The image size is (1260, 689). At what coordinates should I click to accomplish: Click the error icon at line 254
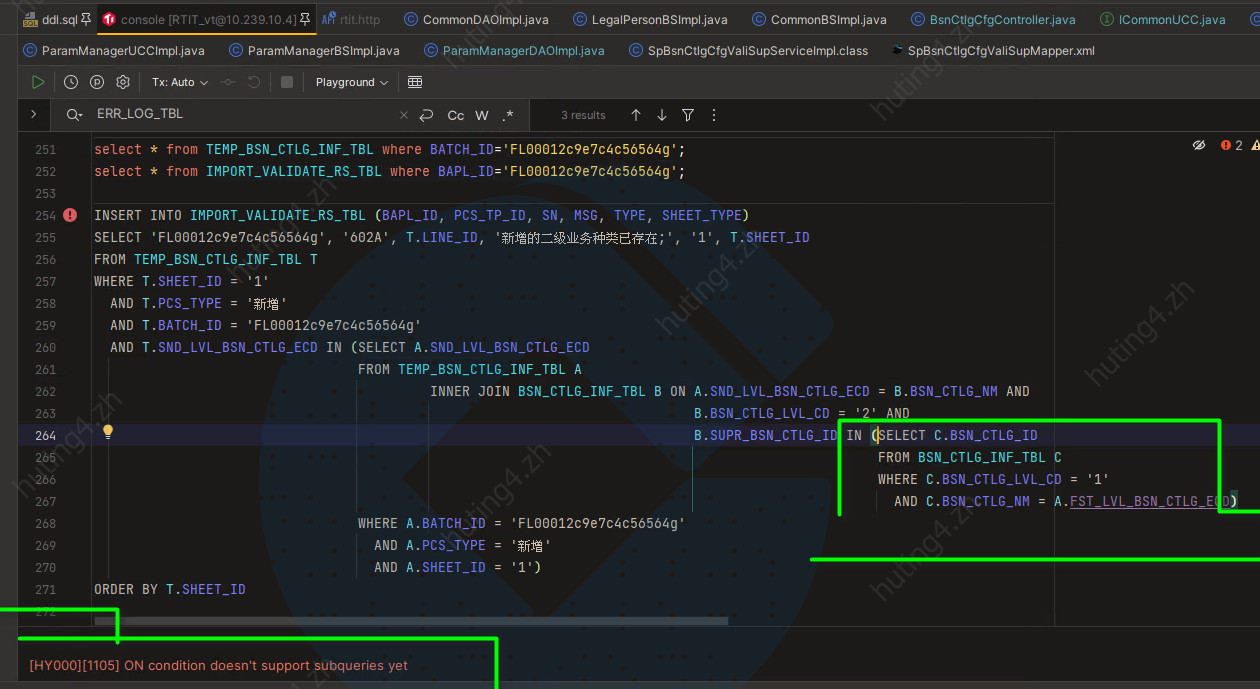pyautogui.click(x=70, y=215)
